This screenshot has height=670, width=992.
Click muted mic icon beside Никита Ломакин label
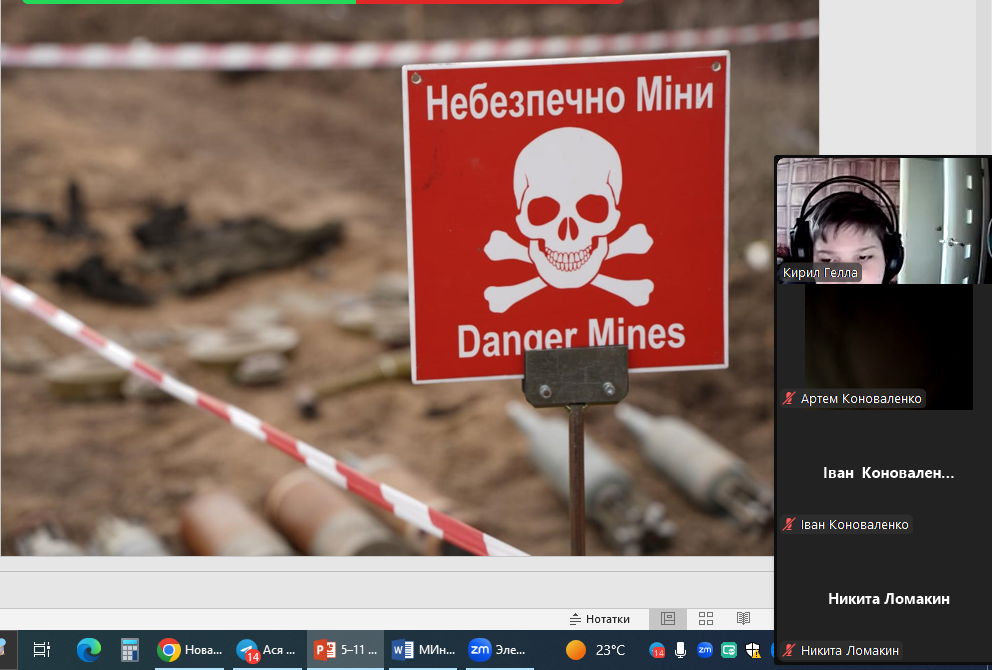tap(789, 650)
